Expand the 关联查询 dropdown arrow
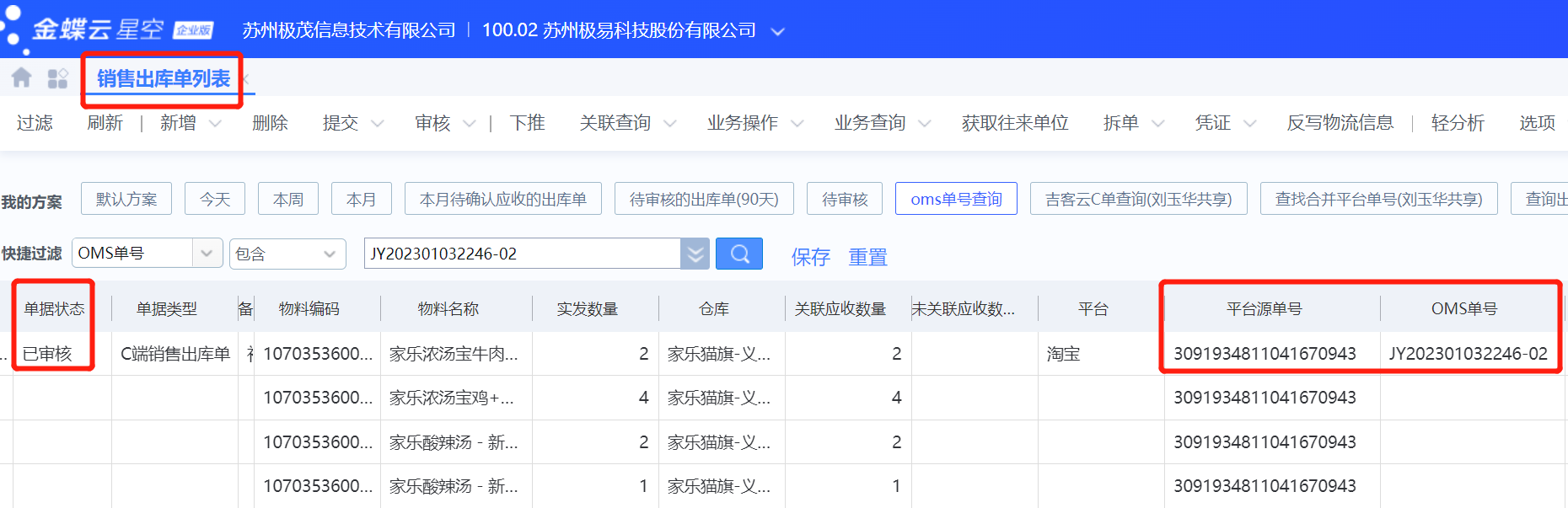The image size is (1568, 508). click(x=670, y=124)
